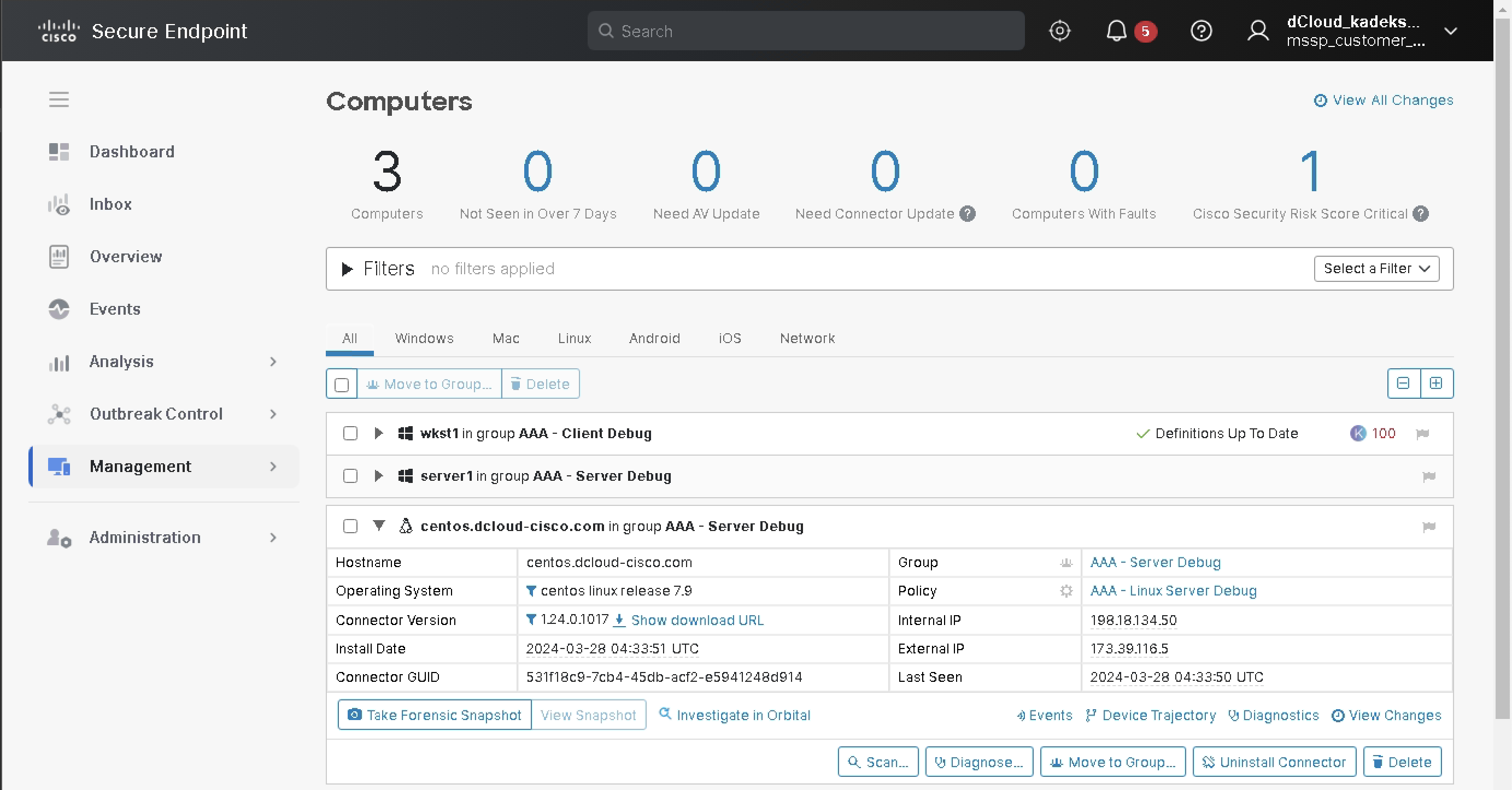The image size is (1512, 790).
Task: Click the expand all computers icon
Action: click(1436, 384)
